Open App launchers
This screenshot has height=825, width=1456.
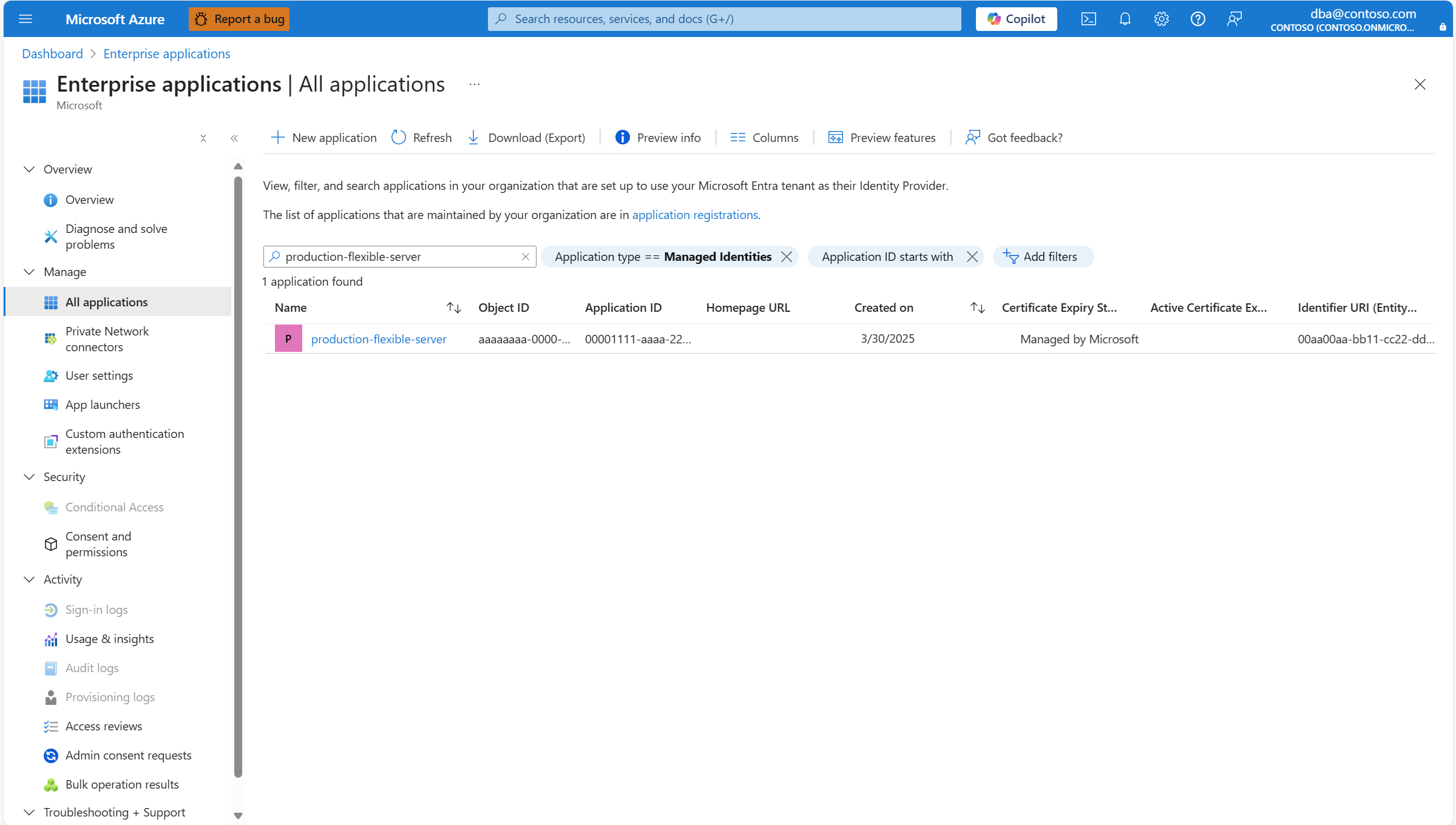coord(103,405)
